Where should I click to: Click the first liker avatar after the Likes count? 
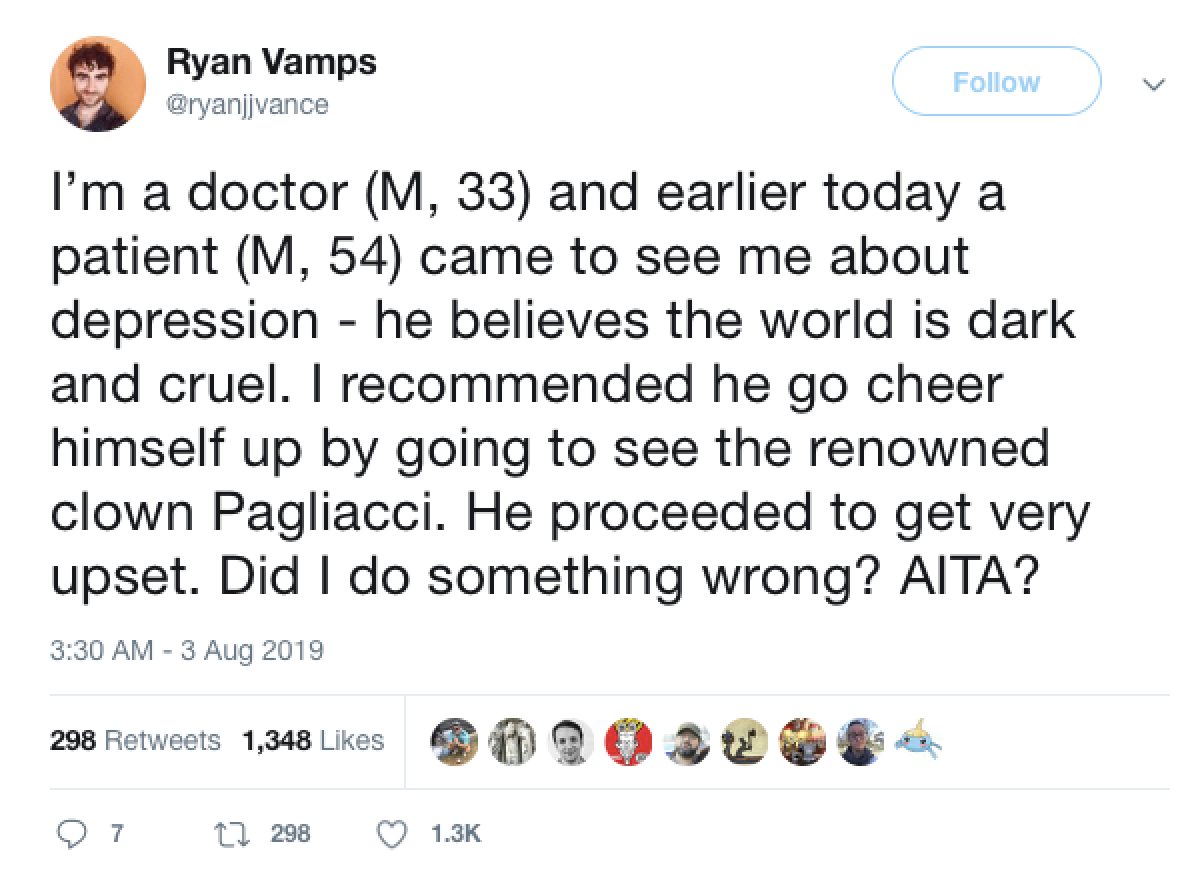[x=454, y=742]
